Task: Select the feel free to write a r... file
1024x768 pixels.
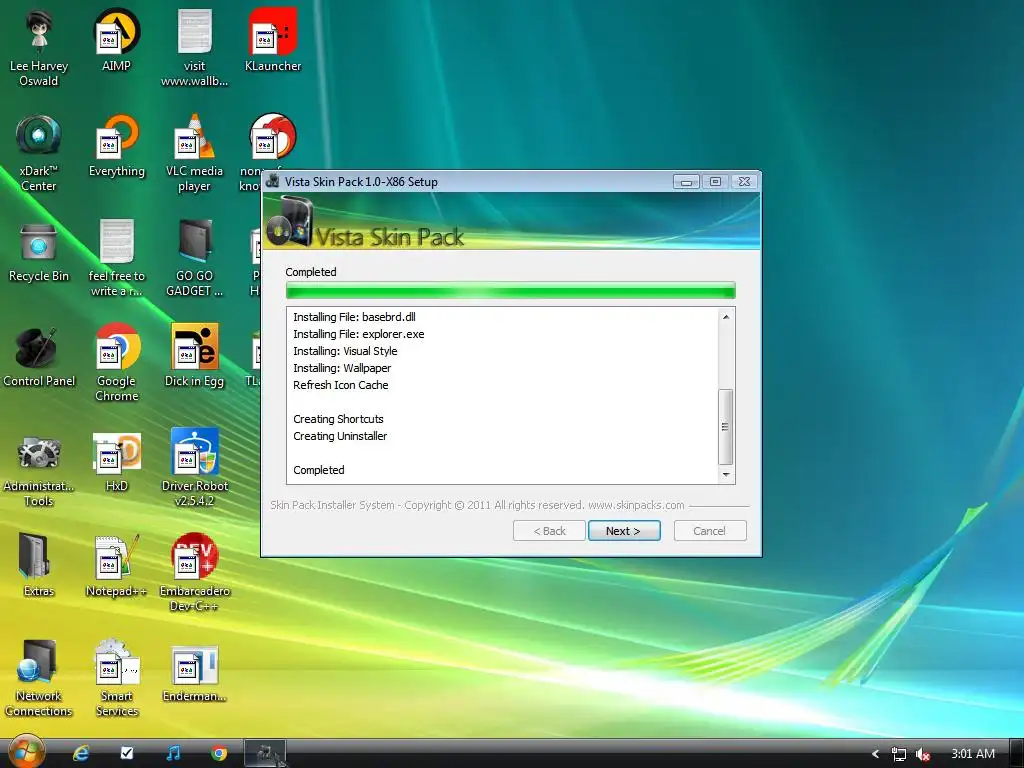Action: [x=116, y=258]
